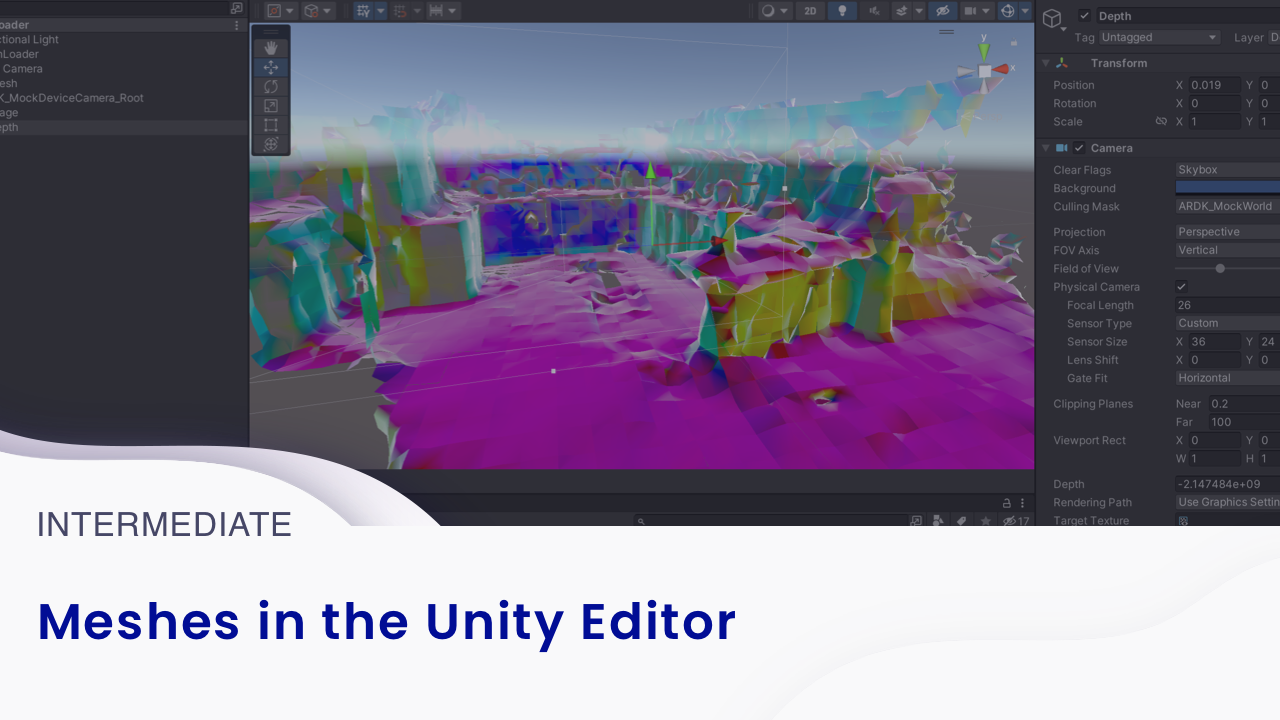This screenshot has width=1280, height=720.
Task: Click the snap increment icon
Action: point(436,11)
